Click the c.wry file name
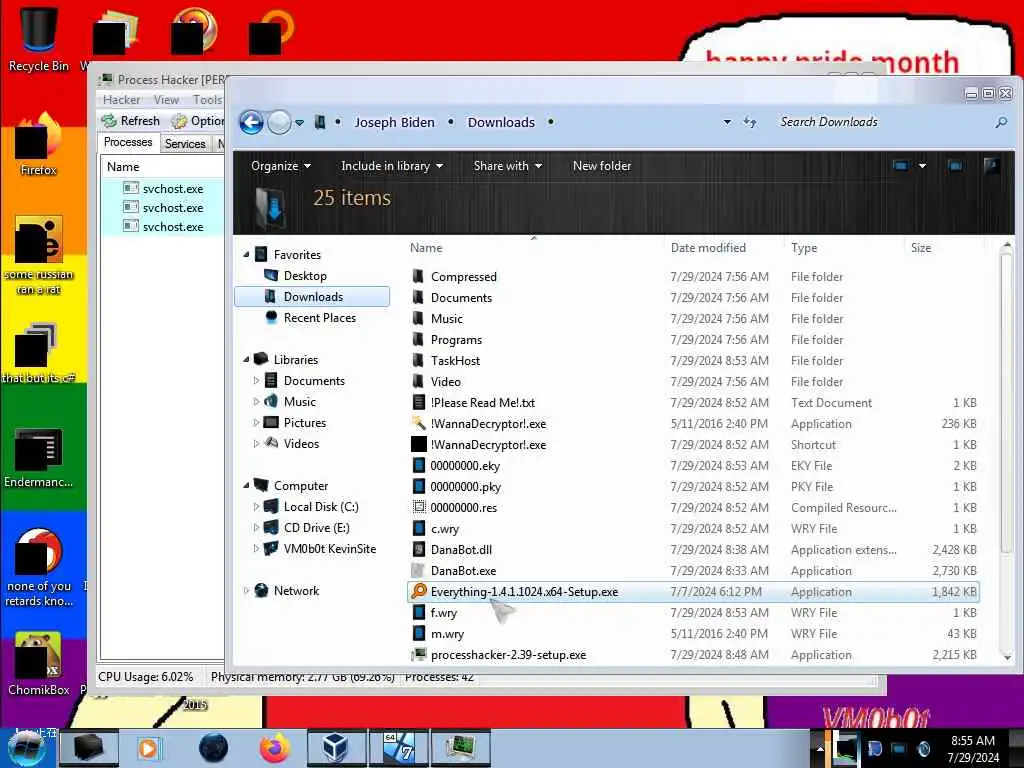The image size is (1024, 768). 445,528
